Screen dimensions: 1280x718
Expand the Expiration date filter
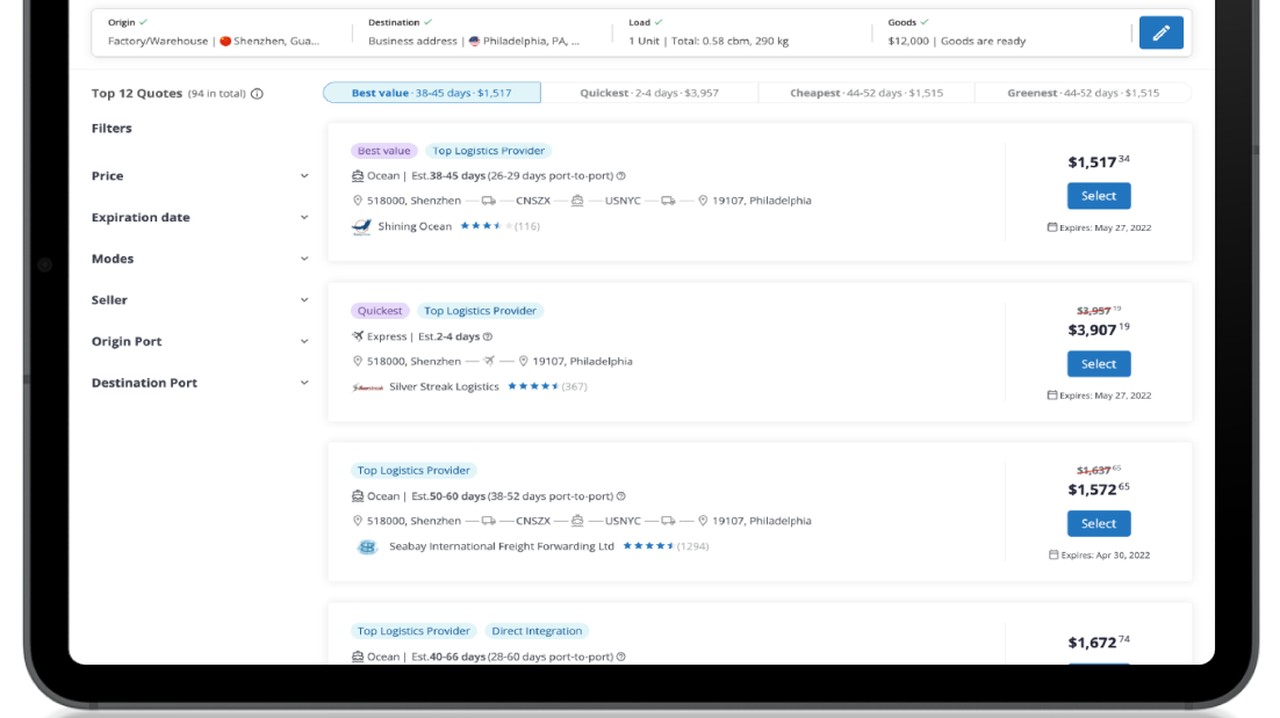(304, 217)
